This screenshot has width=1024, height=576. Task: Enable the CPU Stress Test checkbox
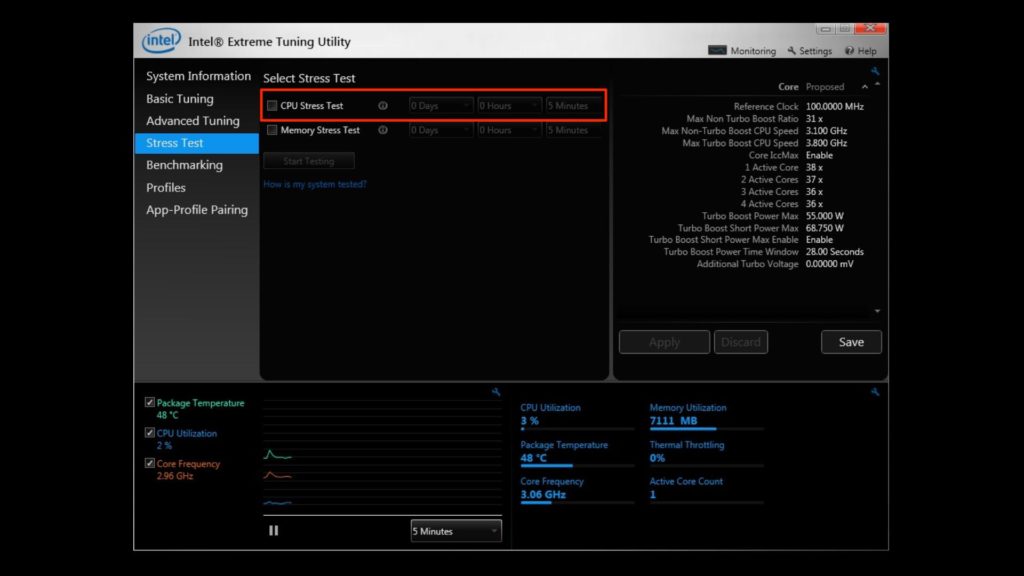(x=272, y=105)
